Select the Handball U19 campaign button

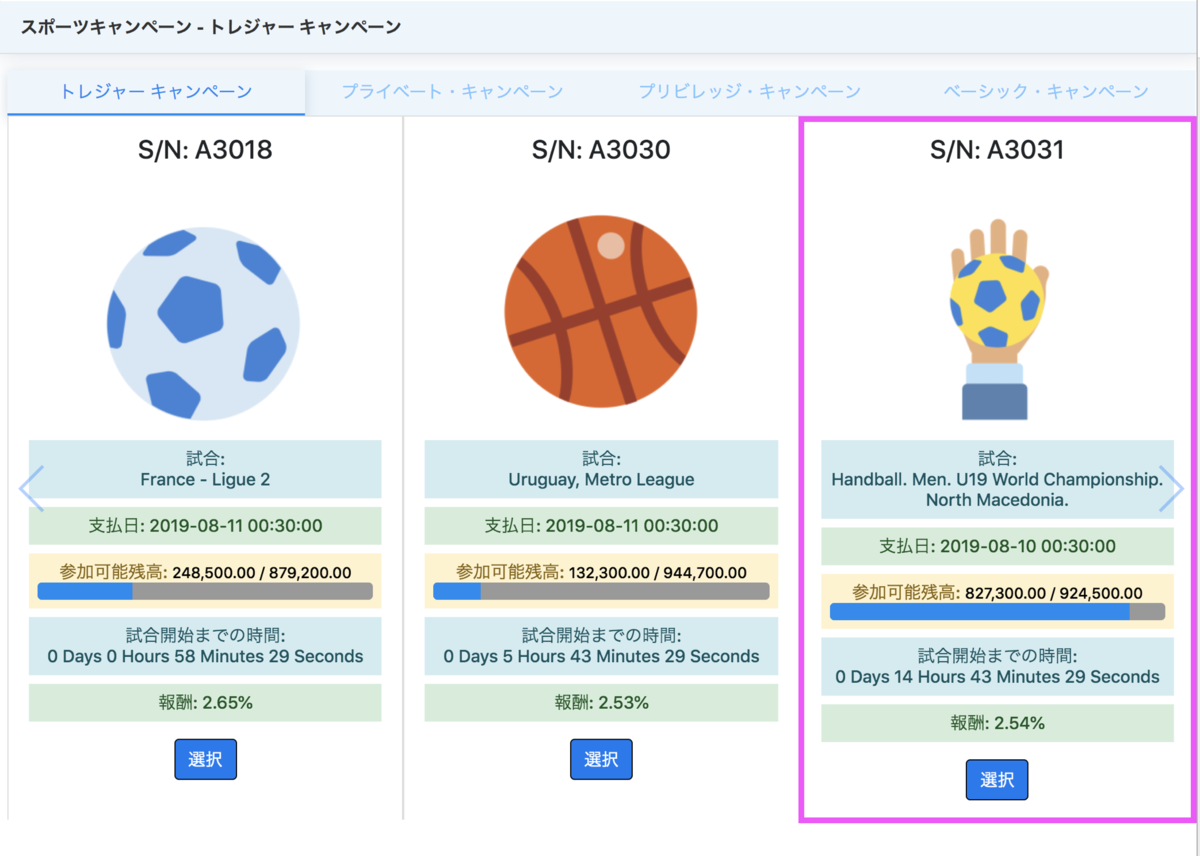click(x=997, y=780)
